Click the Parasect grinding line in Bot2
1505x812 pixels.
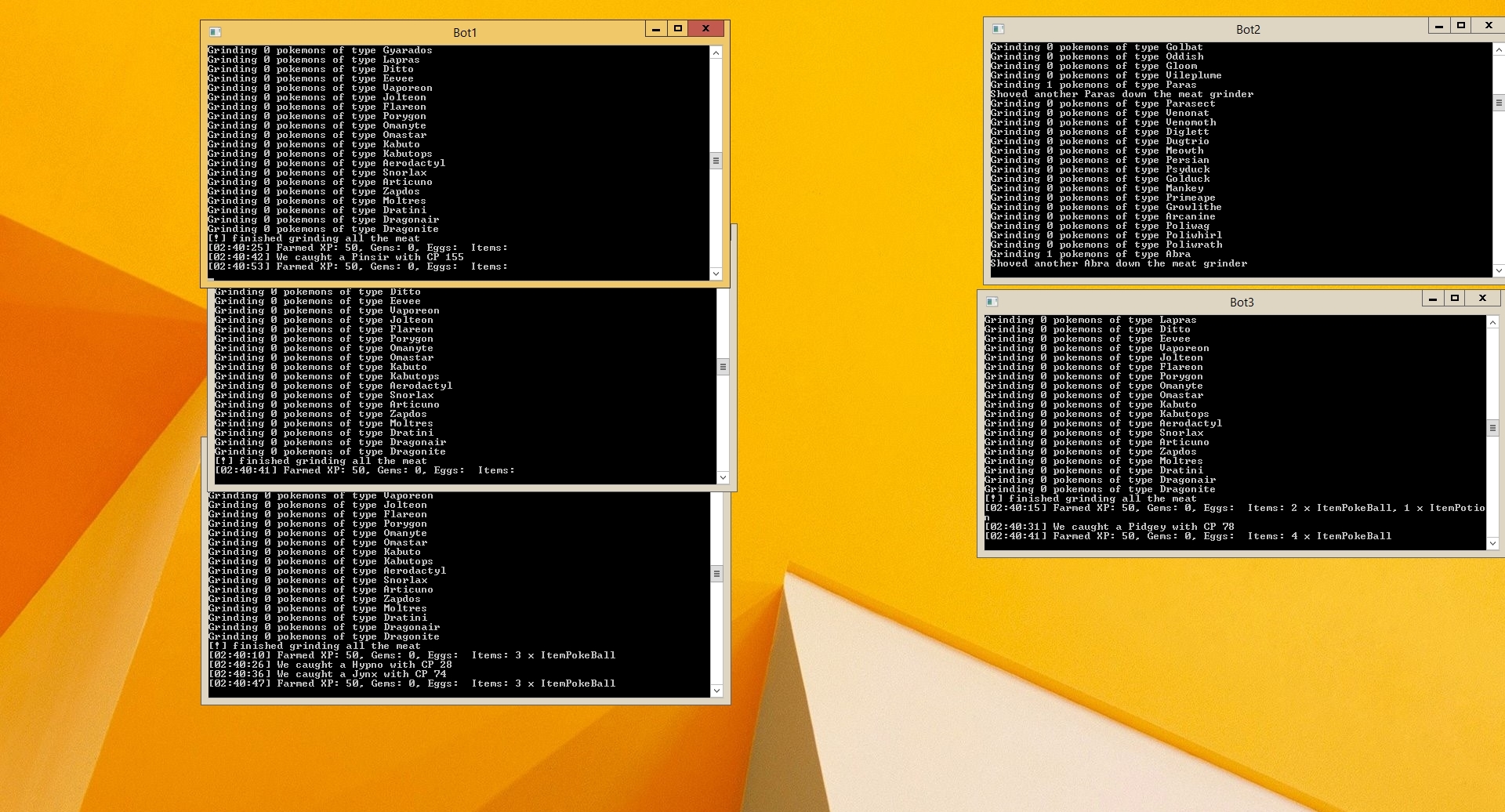tap(1103, 103)
